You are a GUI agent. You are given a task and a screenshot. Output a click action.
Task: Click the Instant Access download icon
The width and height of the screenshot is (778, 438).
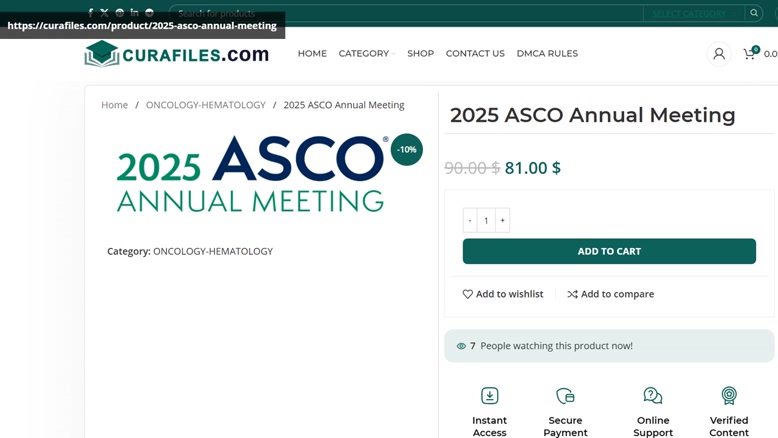click(x=489, y=395)
